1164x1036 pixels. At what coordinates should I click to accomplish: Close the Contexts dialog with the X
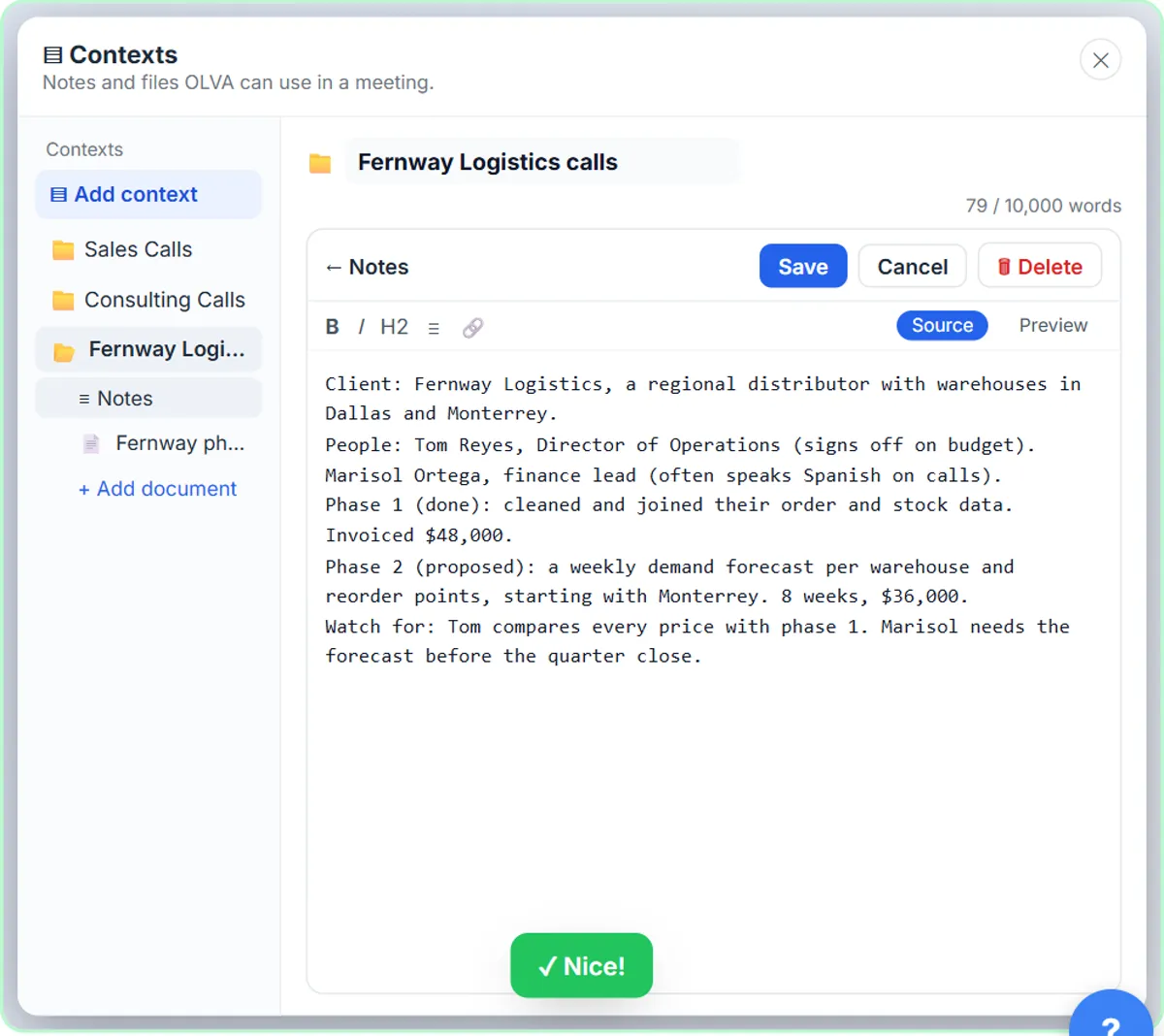pos(1100,60)
